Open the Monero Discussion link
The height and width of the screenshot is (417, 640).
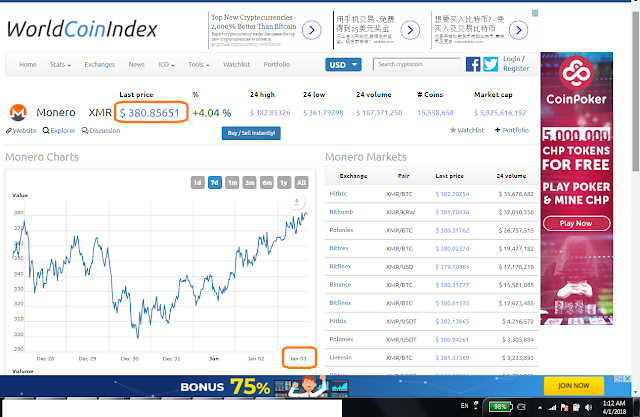point(101,131)
